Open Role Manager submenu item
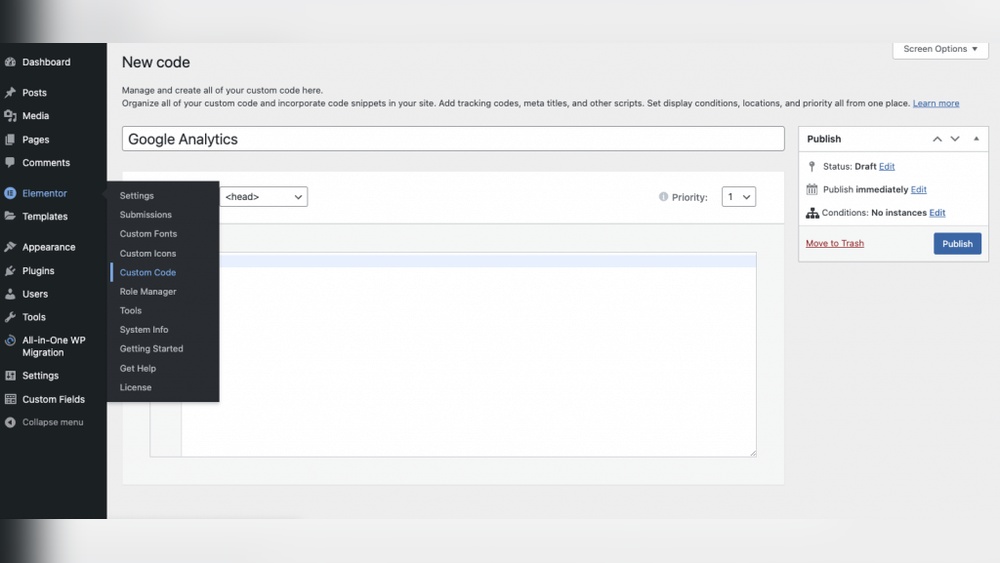 tap(148, 291)
